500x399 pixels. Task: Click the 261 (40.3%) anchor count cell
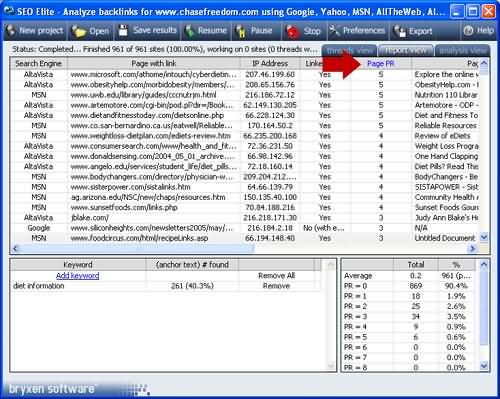click(192, 286)
